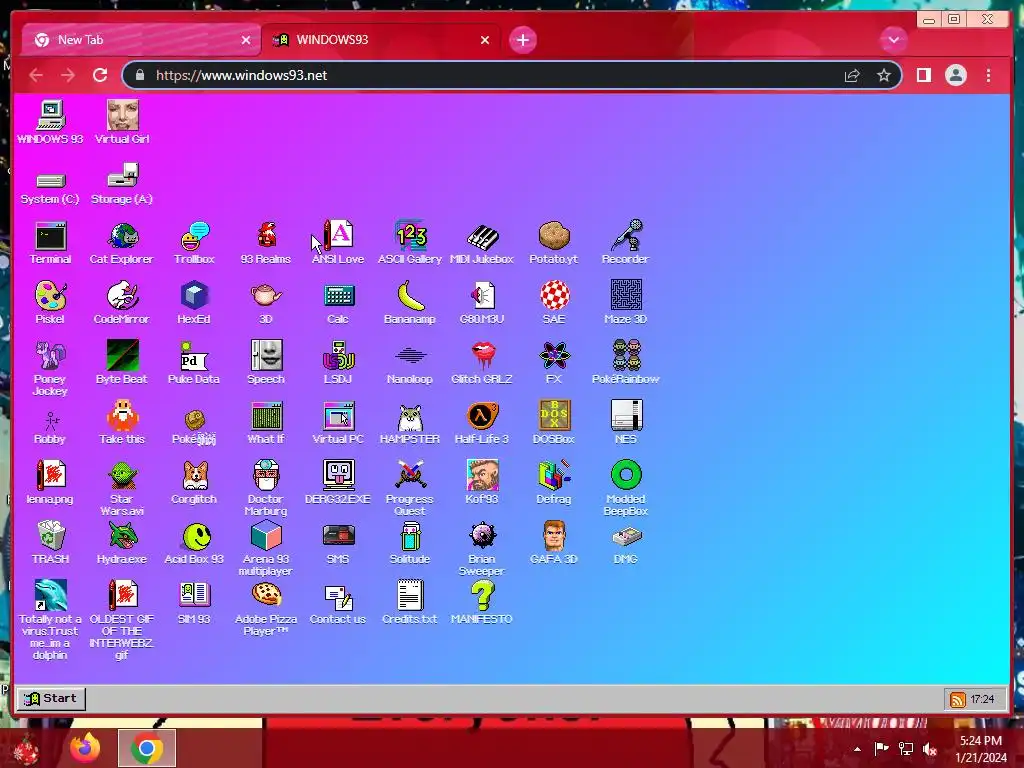Open ANSI Love icon

(338, 242)
